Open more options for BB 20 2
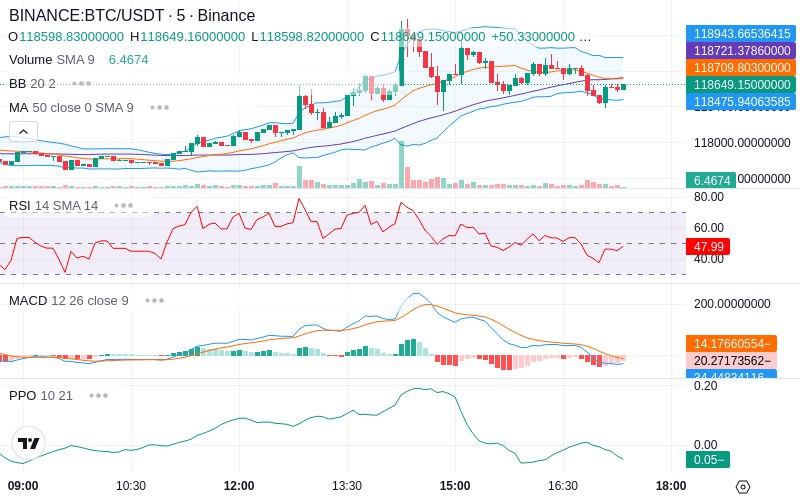The width and height of the screenshot is (800, 500). [81, 83]
